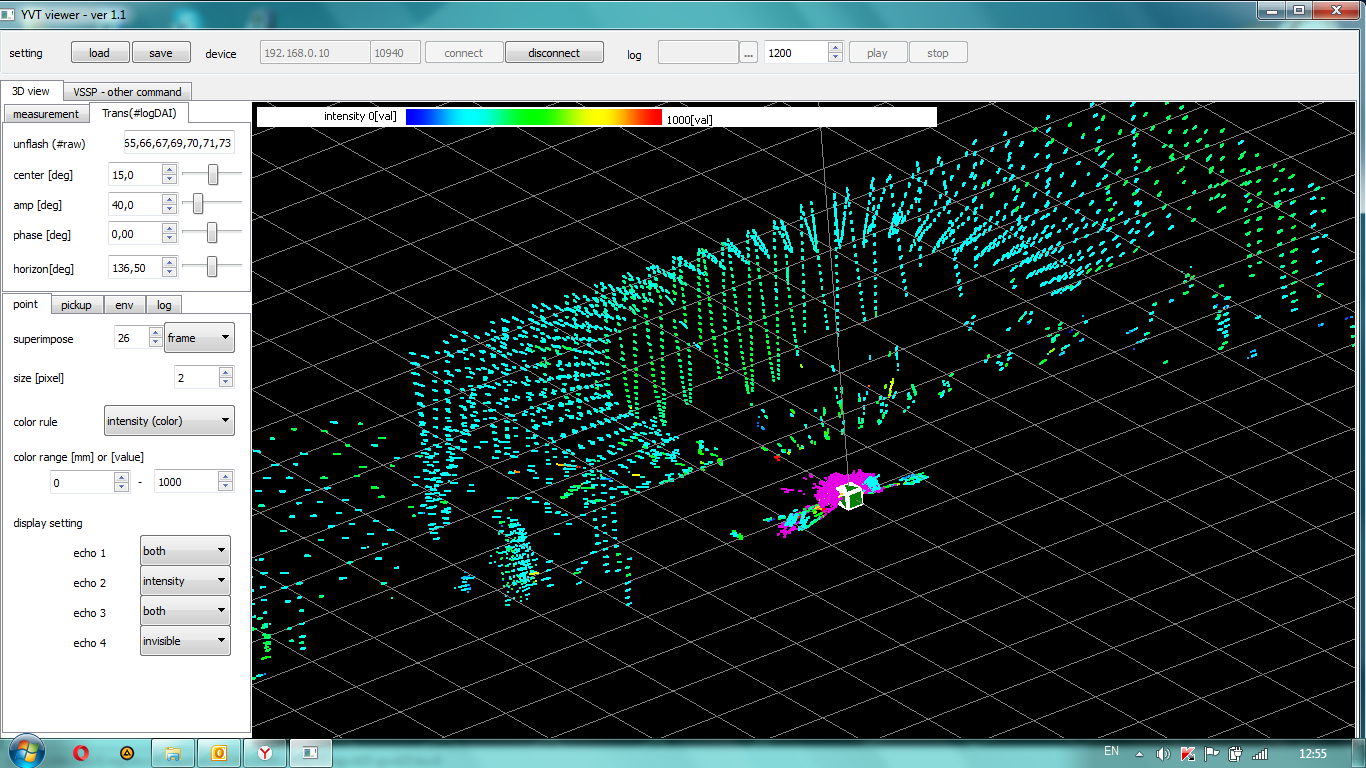Click the sensor cube in 3D view
The image size is (1366, 770).
click(x=850, y=495)
